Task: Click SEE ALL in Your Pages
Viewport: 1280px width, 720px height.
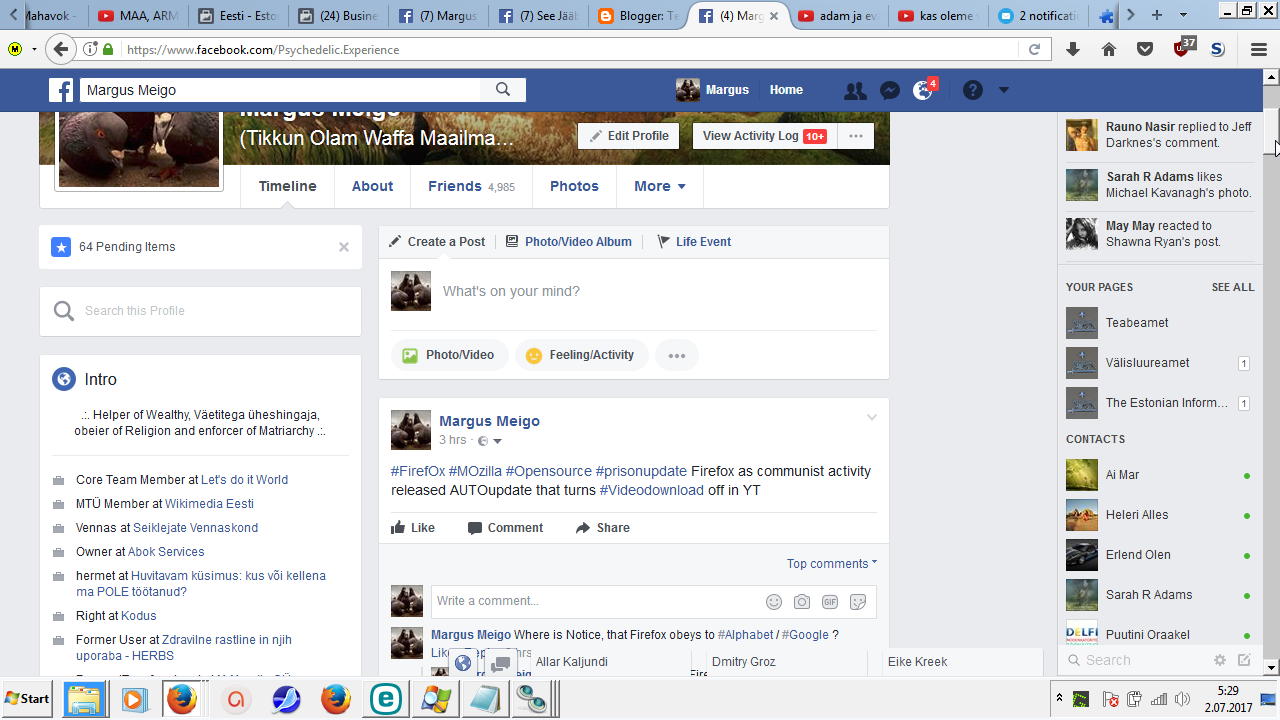Action: pyautogui.click(x=1233, y=287)
